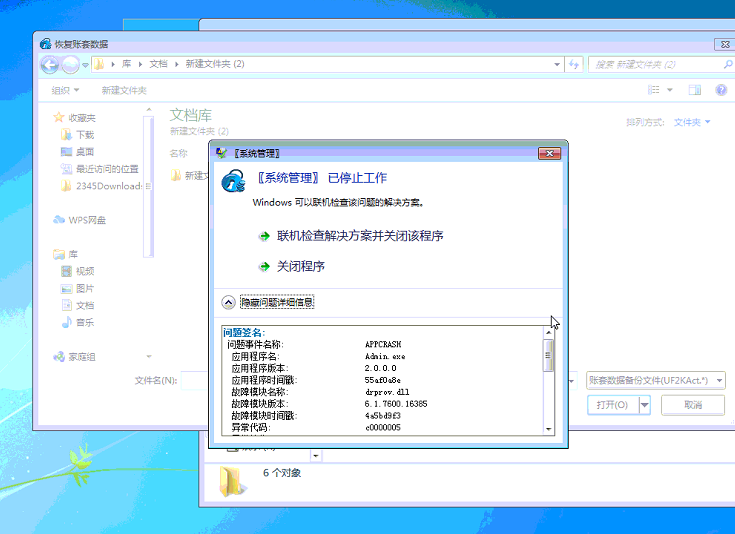The image size is (735, 534).
Task: Toggle the preview pane icon
Action: coord(695,90)
